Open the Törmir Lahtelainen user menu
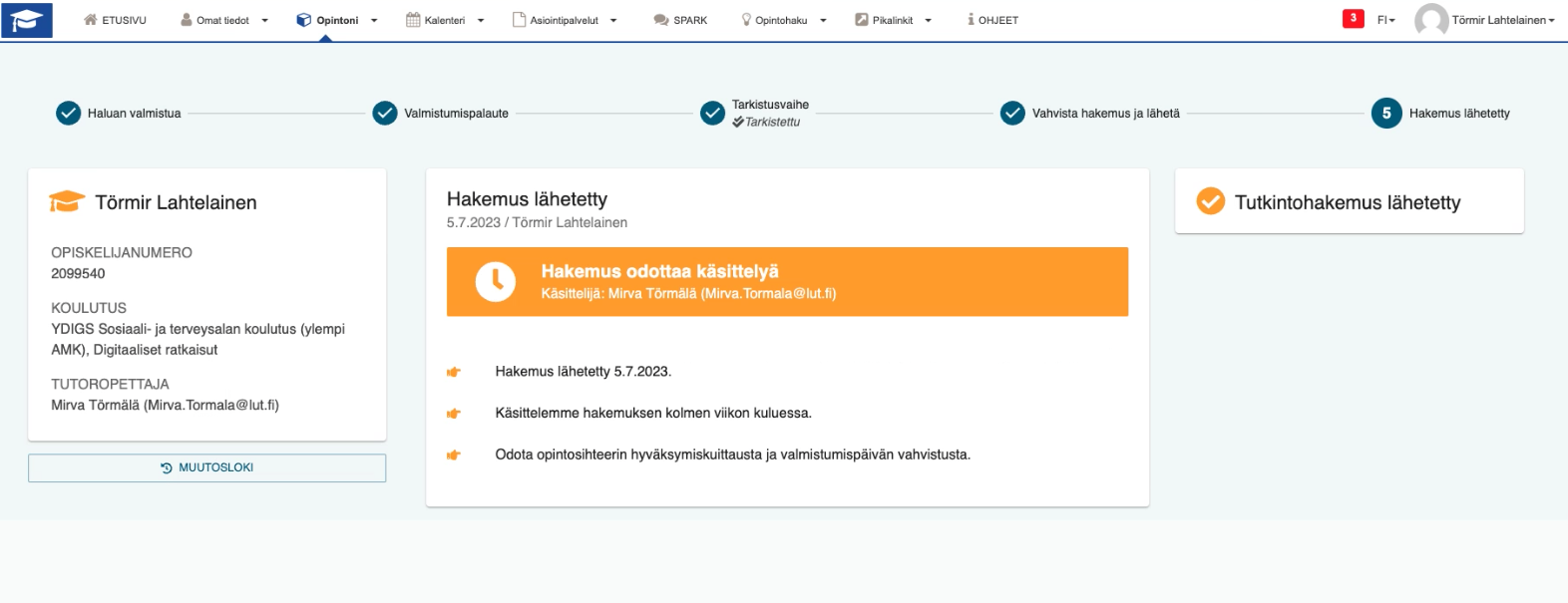This screenshot has width=1568, height=603. point(1503,20)
